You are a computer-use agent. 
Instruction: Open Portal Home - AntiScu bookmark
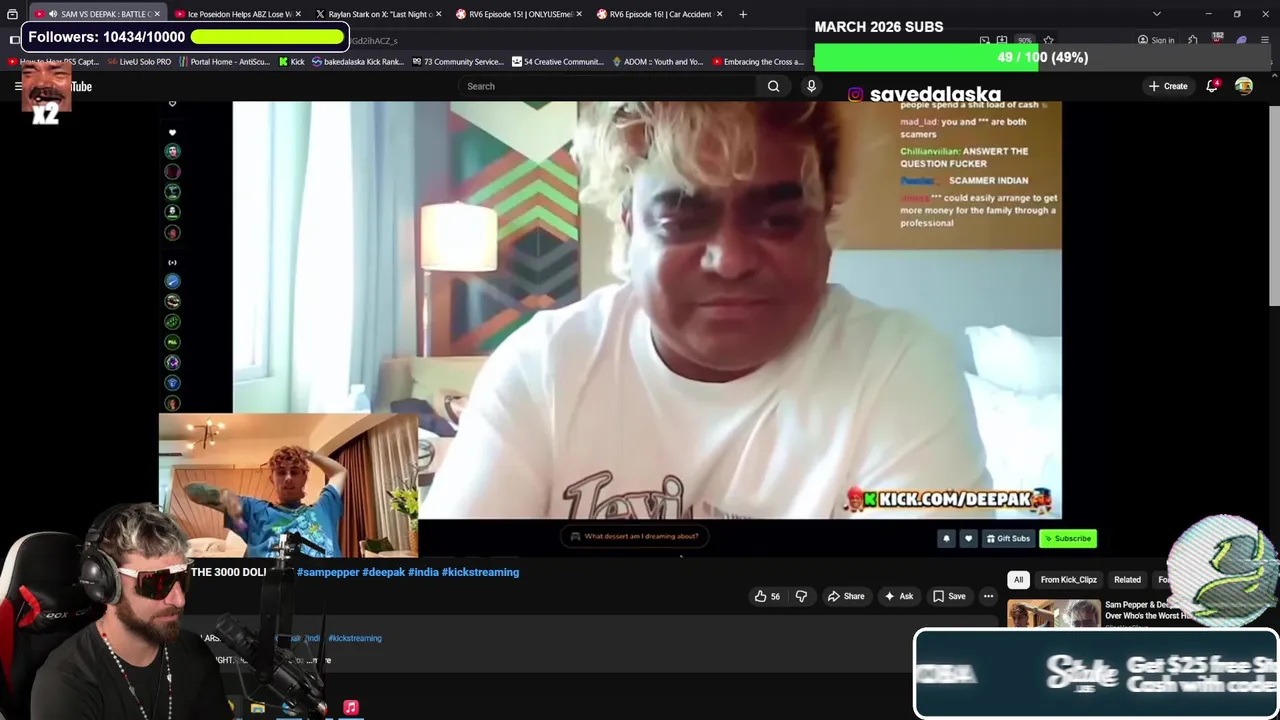tap(224, 62)
